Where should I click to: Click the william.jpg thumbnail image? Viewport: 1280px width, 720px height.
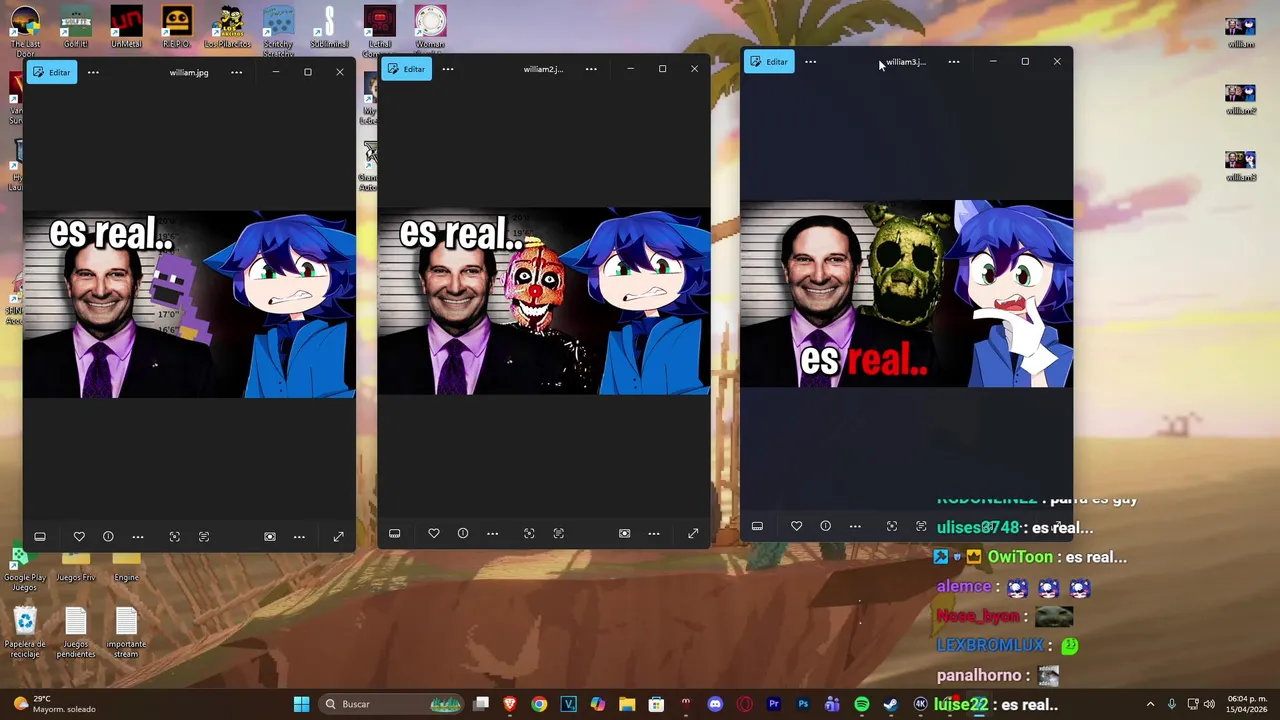pyautogui.click(x=189, y=304)
